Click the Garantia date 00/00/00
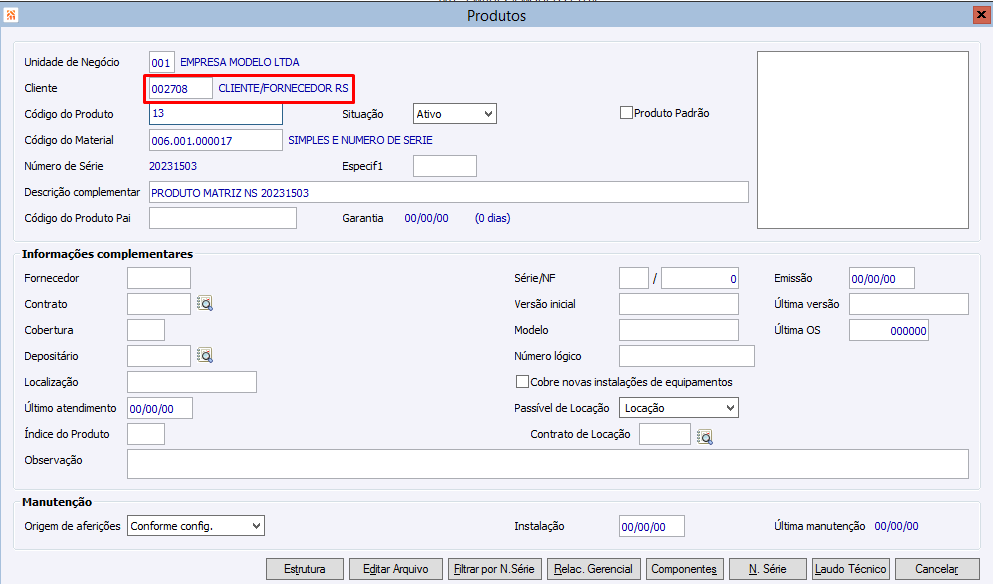 (x=426, y=218)
